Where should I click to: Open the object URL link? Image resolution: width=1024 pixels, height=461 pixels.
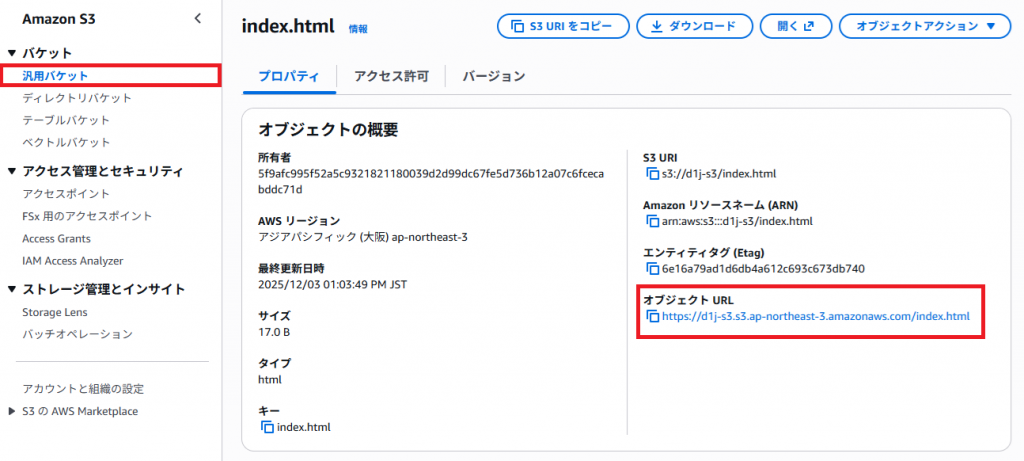tap(816, 317)
